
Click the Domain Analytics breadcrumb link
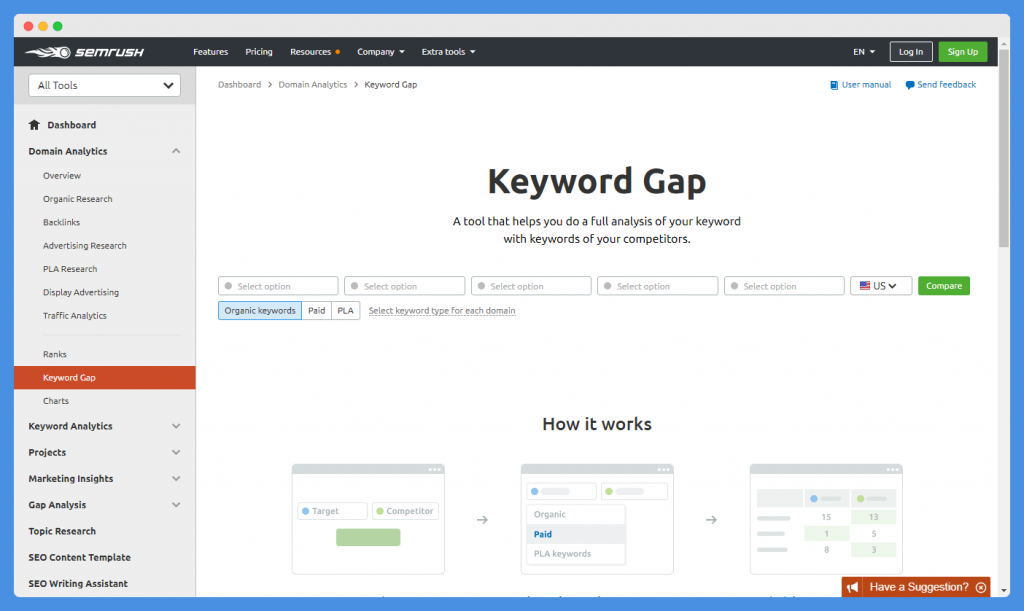[313, 85]
